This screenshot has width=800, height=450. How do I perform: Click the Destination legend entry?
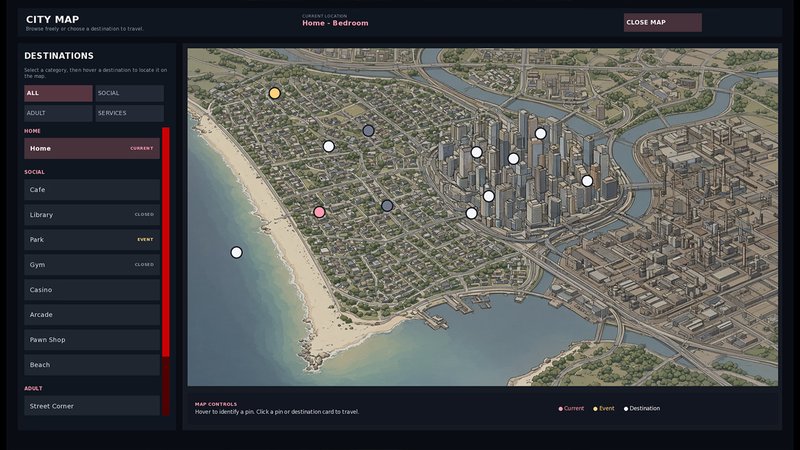point(642,408)
